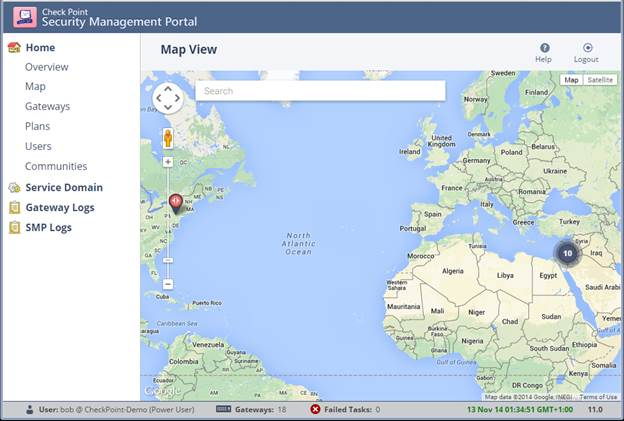Click the Street View pegman icon
The width and height of the screenshot is (624, 421).
(168, 138)
